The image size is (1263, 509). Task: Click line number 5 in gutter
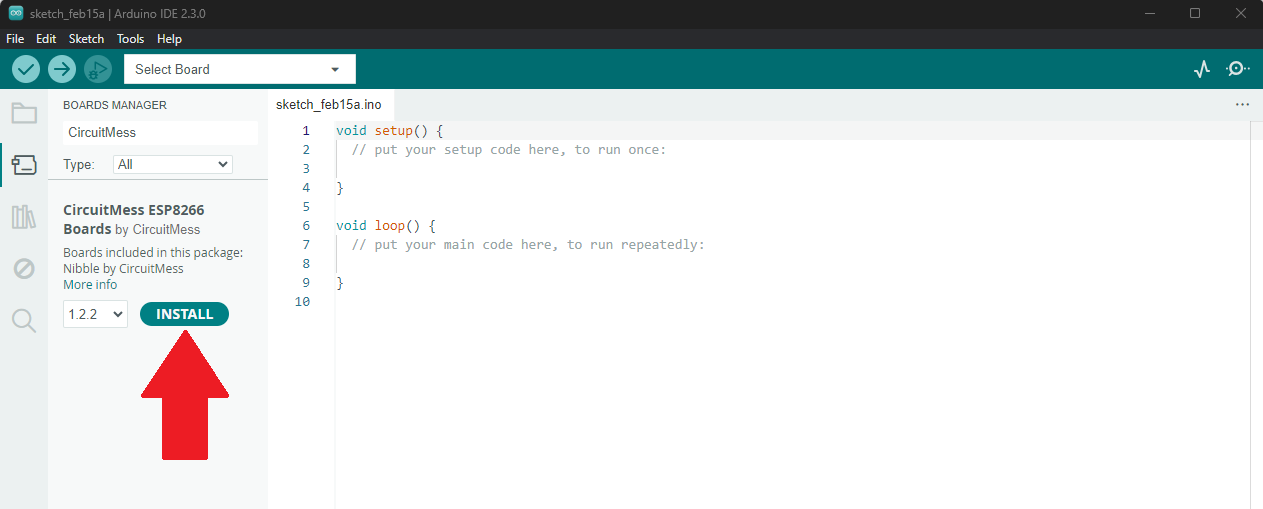point(306,207)
